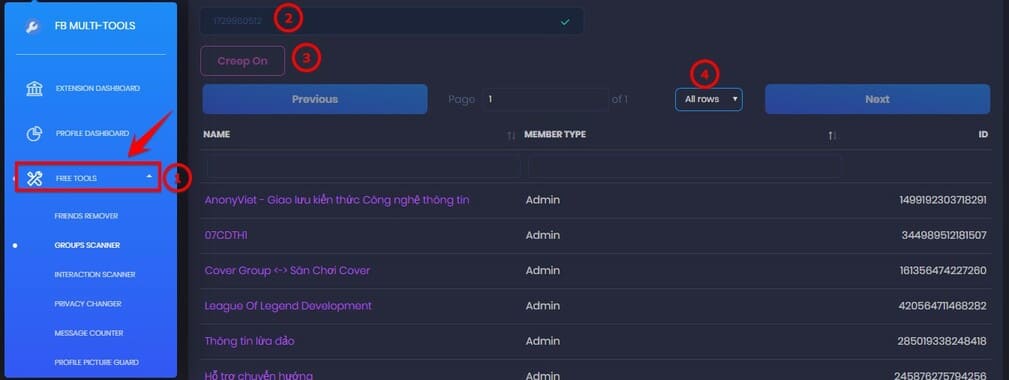Image resolution: width=1009 pixels, height=380 pixels.
Task: Click Admin in the 07CDTH1 row
Action: (542, 235)
